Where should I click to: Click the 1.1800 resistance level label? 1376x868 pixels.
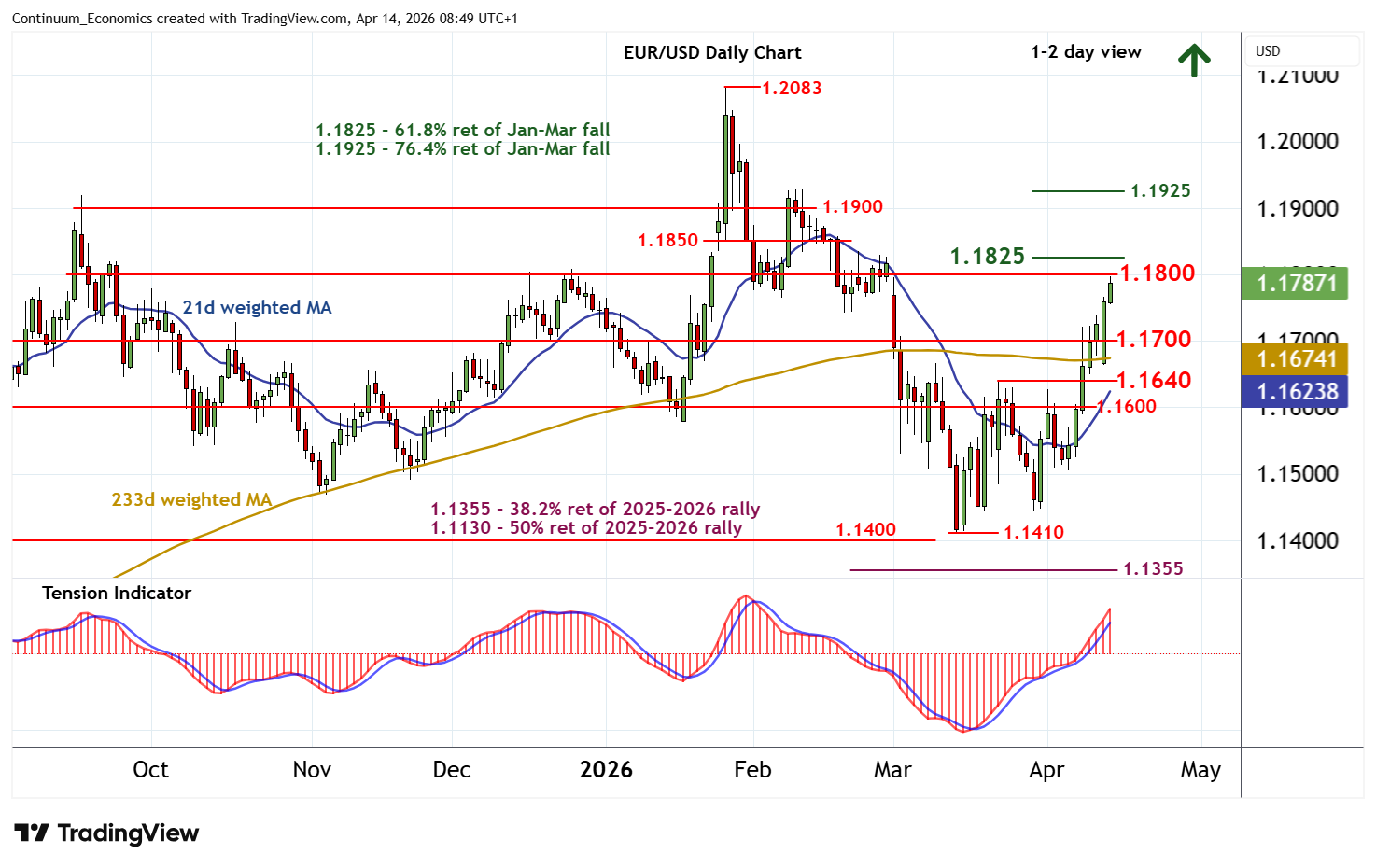click(1157, 273)
